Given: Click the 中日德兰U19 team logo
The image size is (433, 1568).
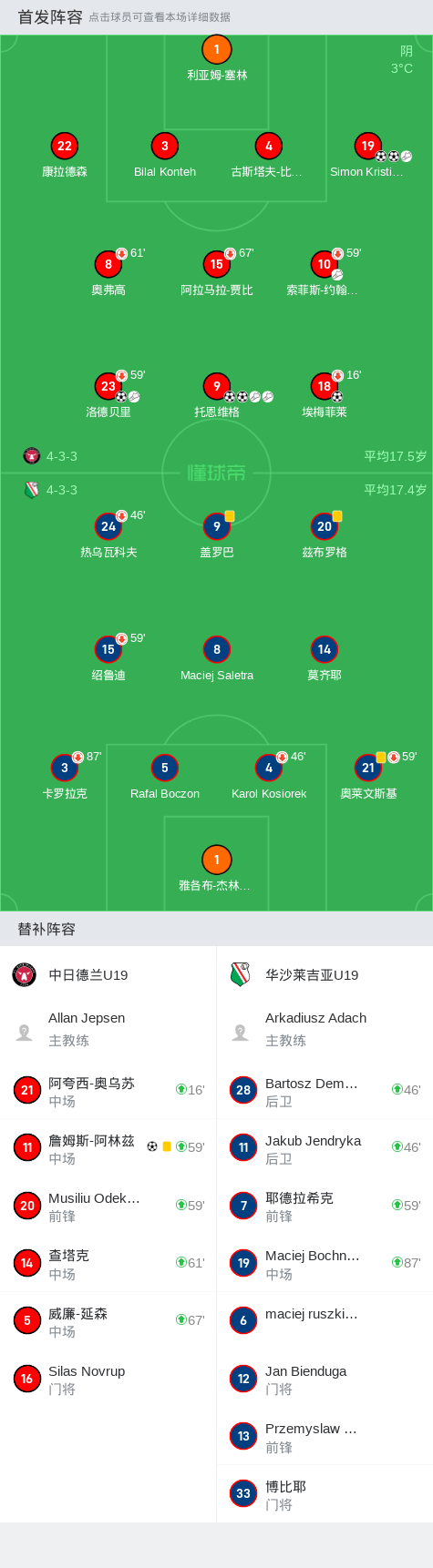Looking at the screenshot, I should pos(25,974).
